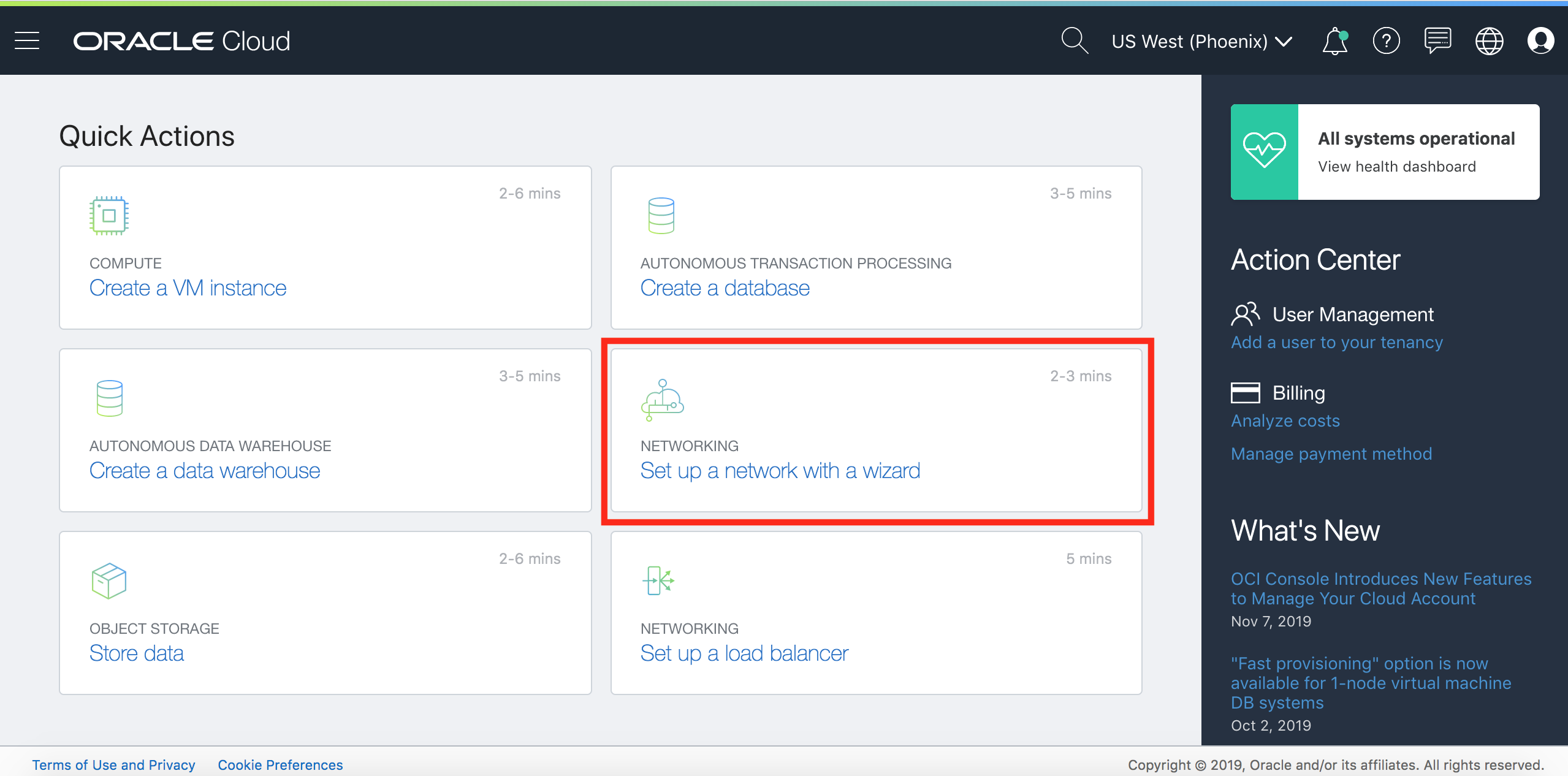Viewport: 1568px width, 776px height.
Task: Open Create a data warehouse
Action: (205, 471)
